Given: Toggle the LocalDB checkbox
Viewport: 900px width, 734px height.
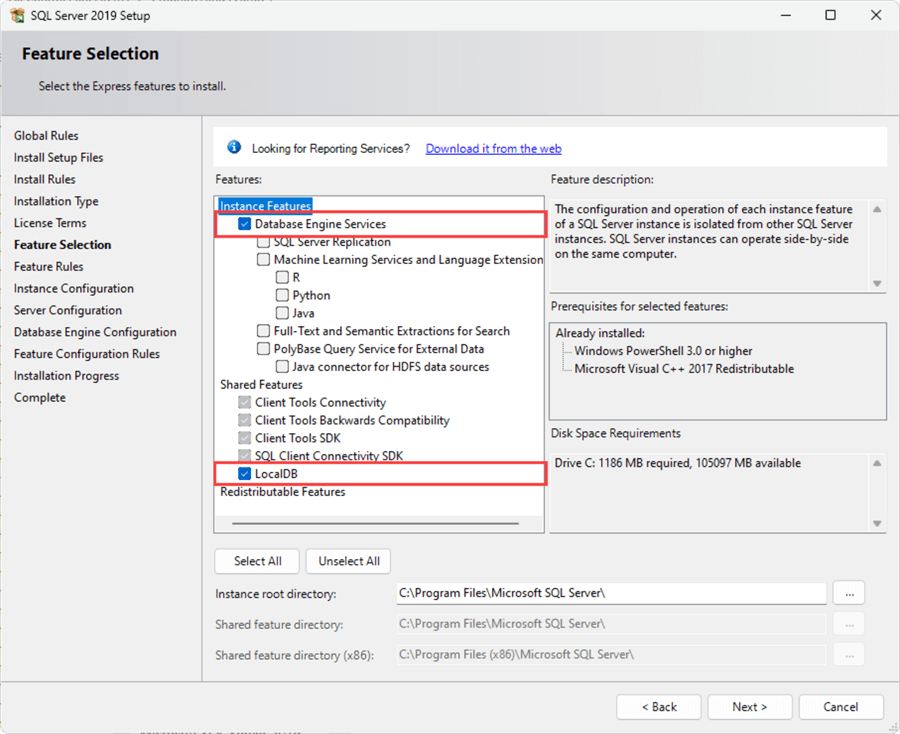Looking at the screenshot, I should tap(245, 473).
